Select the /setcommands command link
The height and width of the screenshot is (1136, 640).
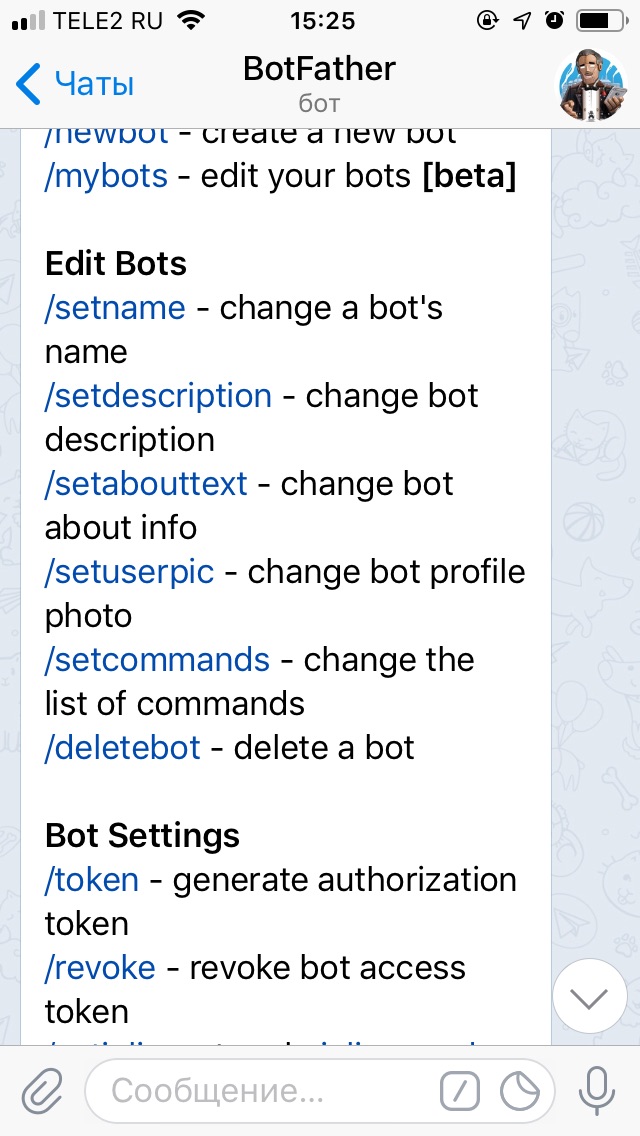coord(157,660)
